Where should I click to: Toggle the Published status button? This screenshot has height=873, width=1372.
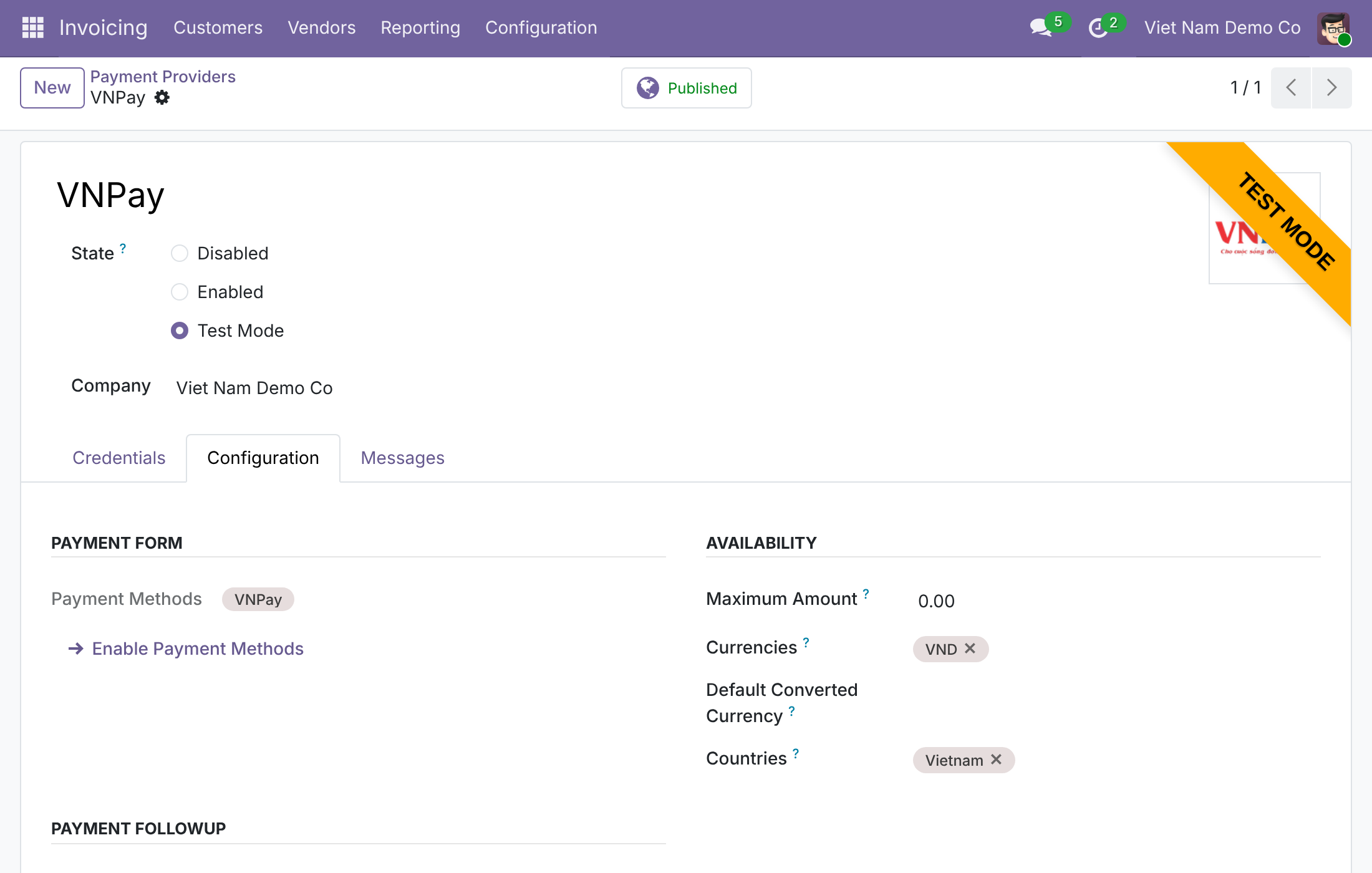[x=686, y=88]
